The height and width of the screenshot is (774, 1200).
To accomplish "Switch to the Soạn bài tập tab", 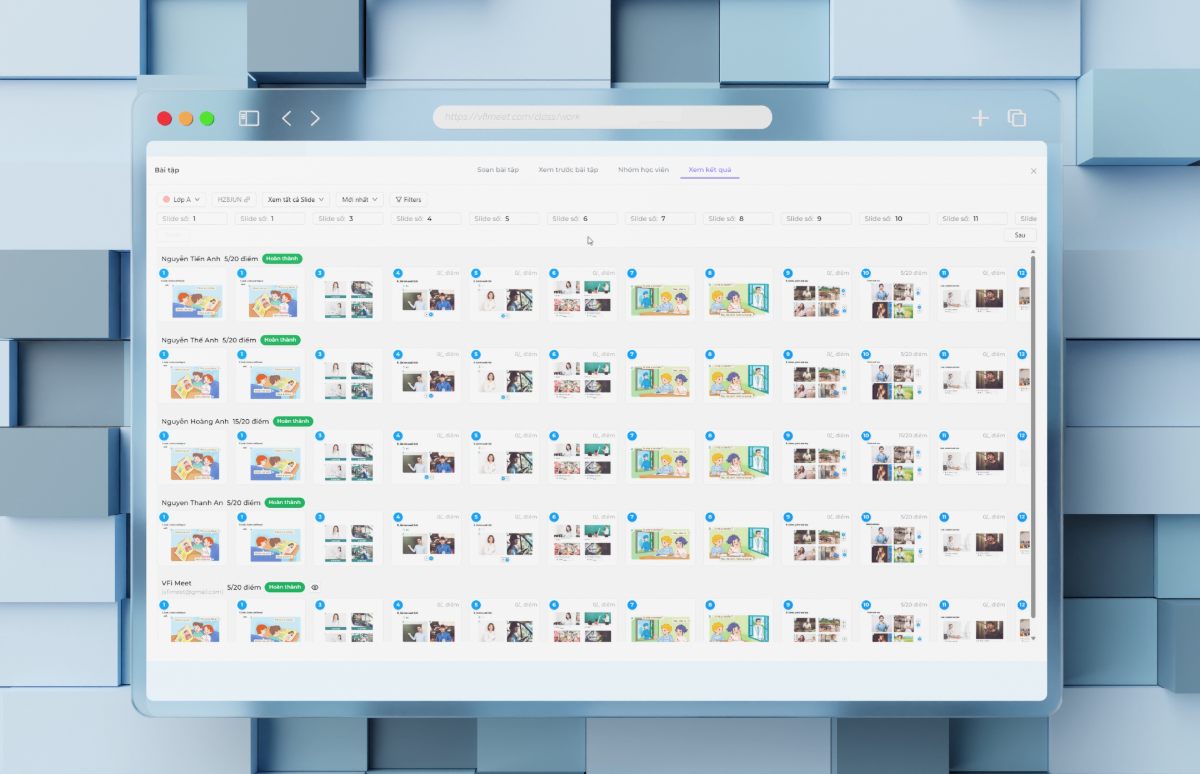I will [x=498, y=170].
